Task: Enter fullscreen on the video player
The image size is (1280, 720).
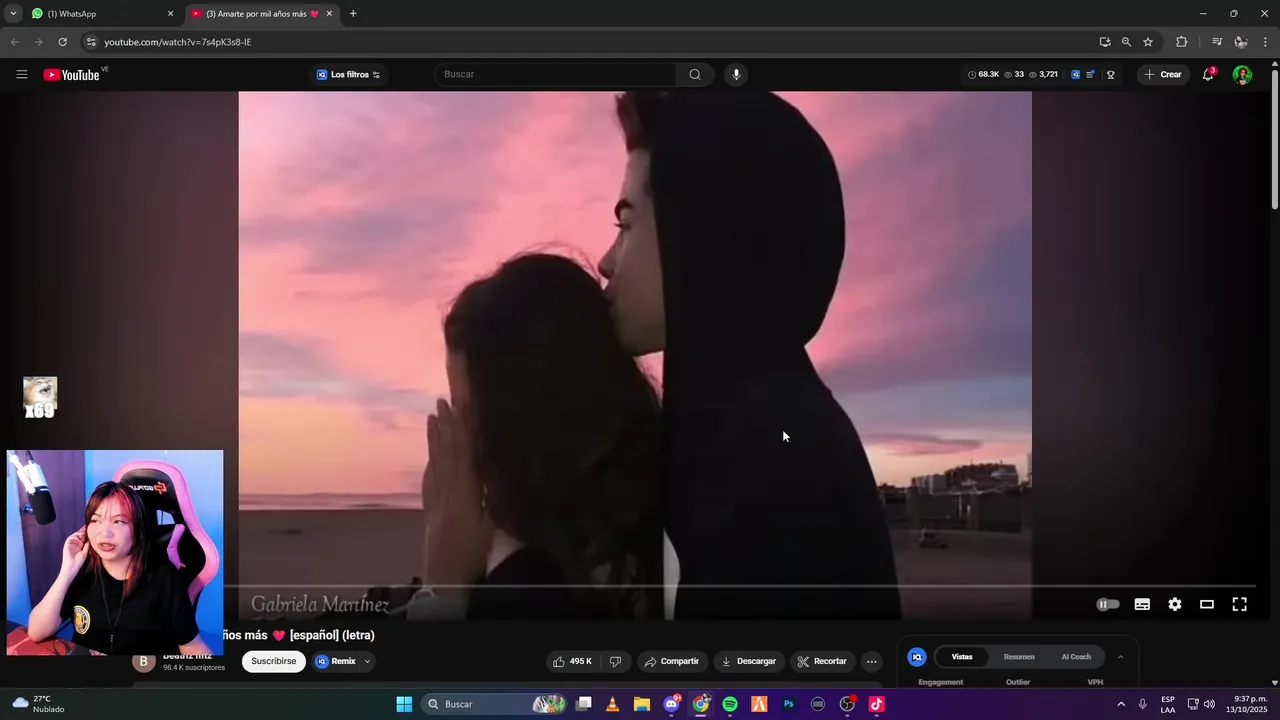Action: pyautogui.click(x=1239, y=604)
